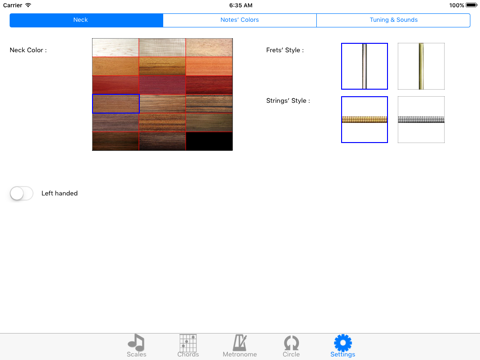Select the silver frets style
This screenshot has height=360, width=480.
pyautogui.click(x=364, y=66)
